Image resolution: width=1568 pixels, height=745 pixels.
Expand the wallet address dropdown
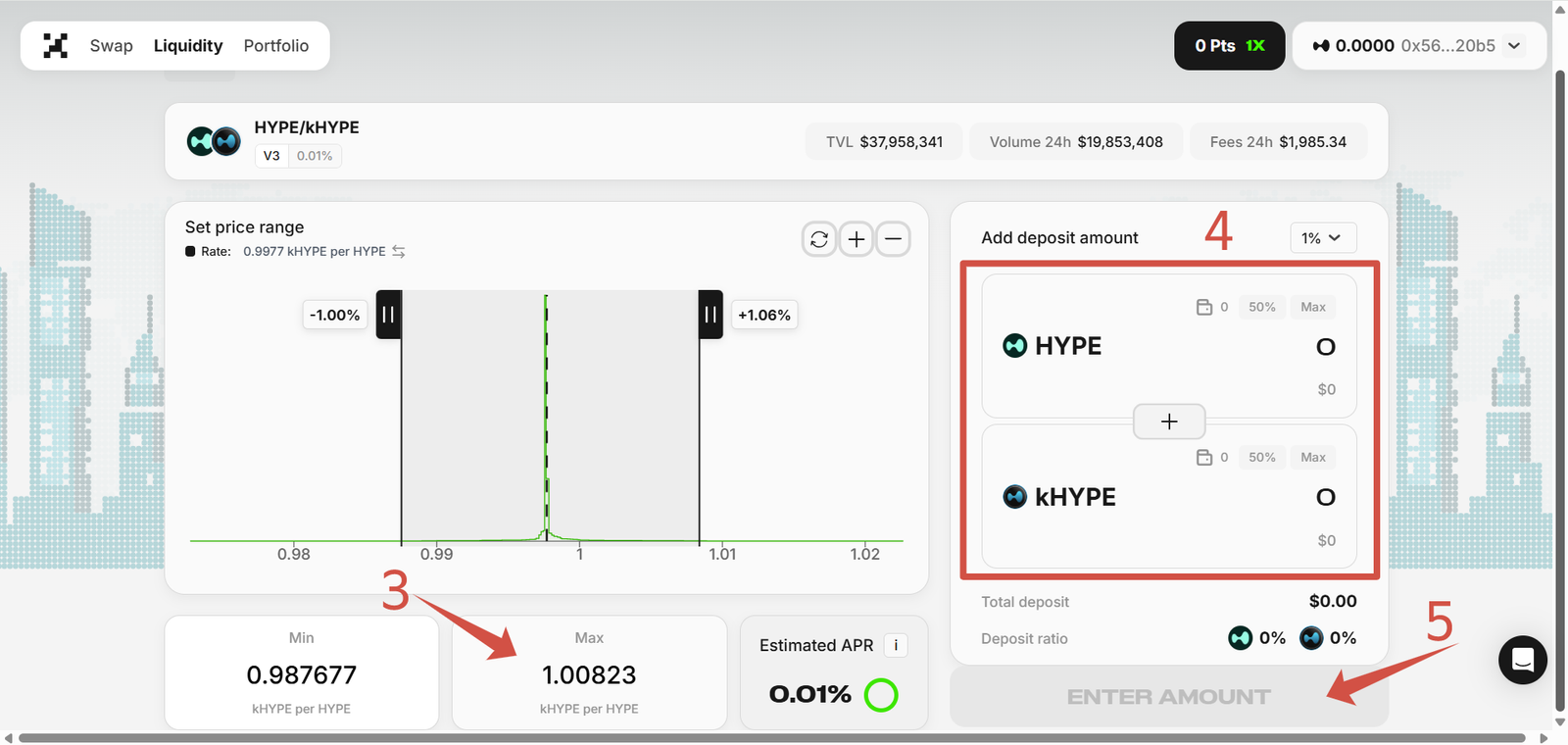(1514, 46)
